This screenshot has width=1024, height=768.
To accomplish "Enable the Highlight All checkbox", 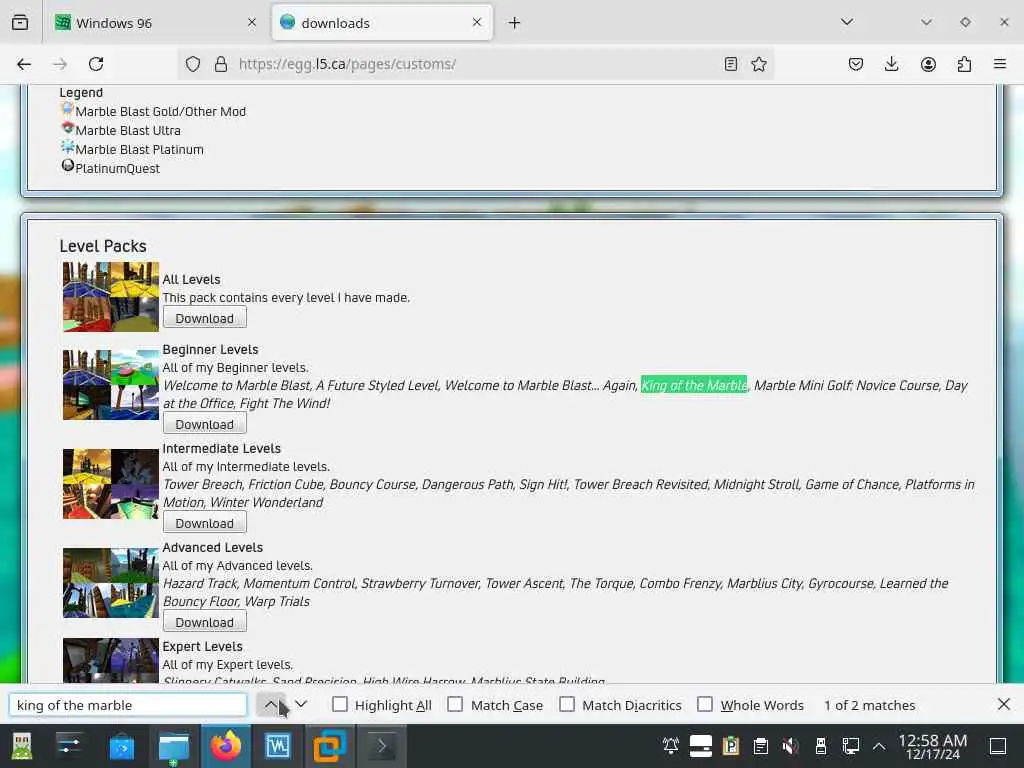I will [x=340, y=704].
